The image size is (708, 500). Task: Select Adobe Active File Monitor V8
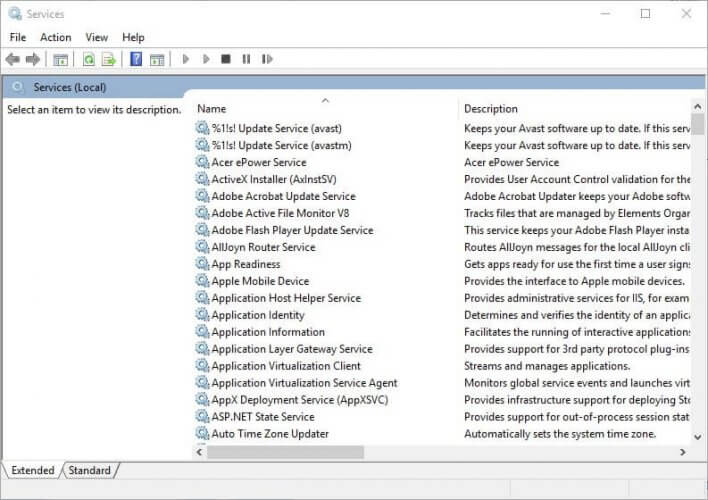(x=280, y=213)
